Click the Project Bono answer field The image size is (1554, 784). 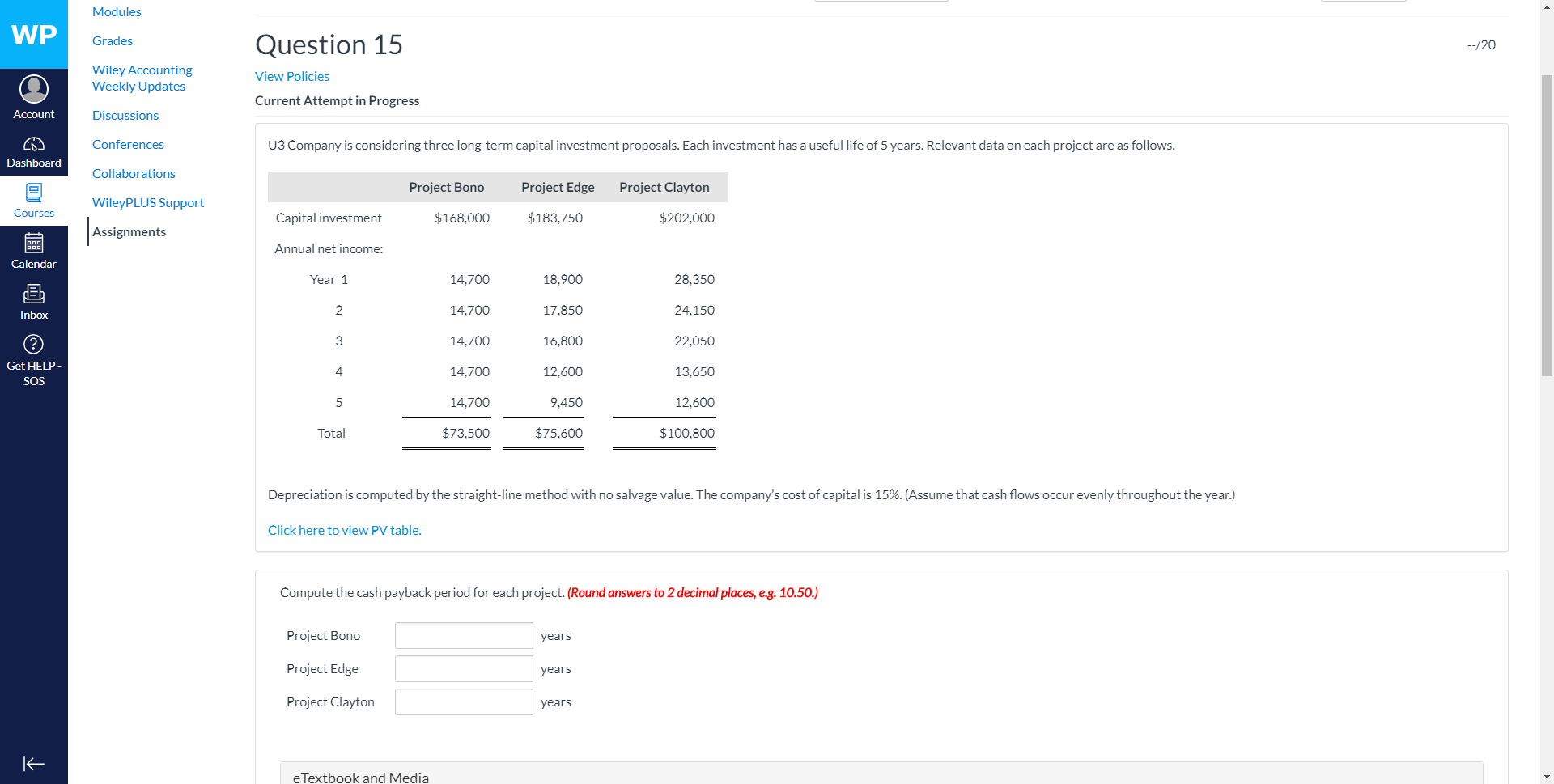click(463, 635)
